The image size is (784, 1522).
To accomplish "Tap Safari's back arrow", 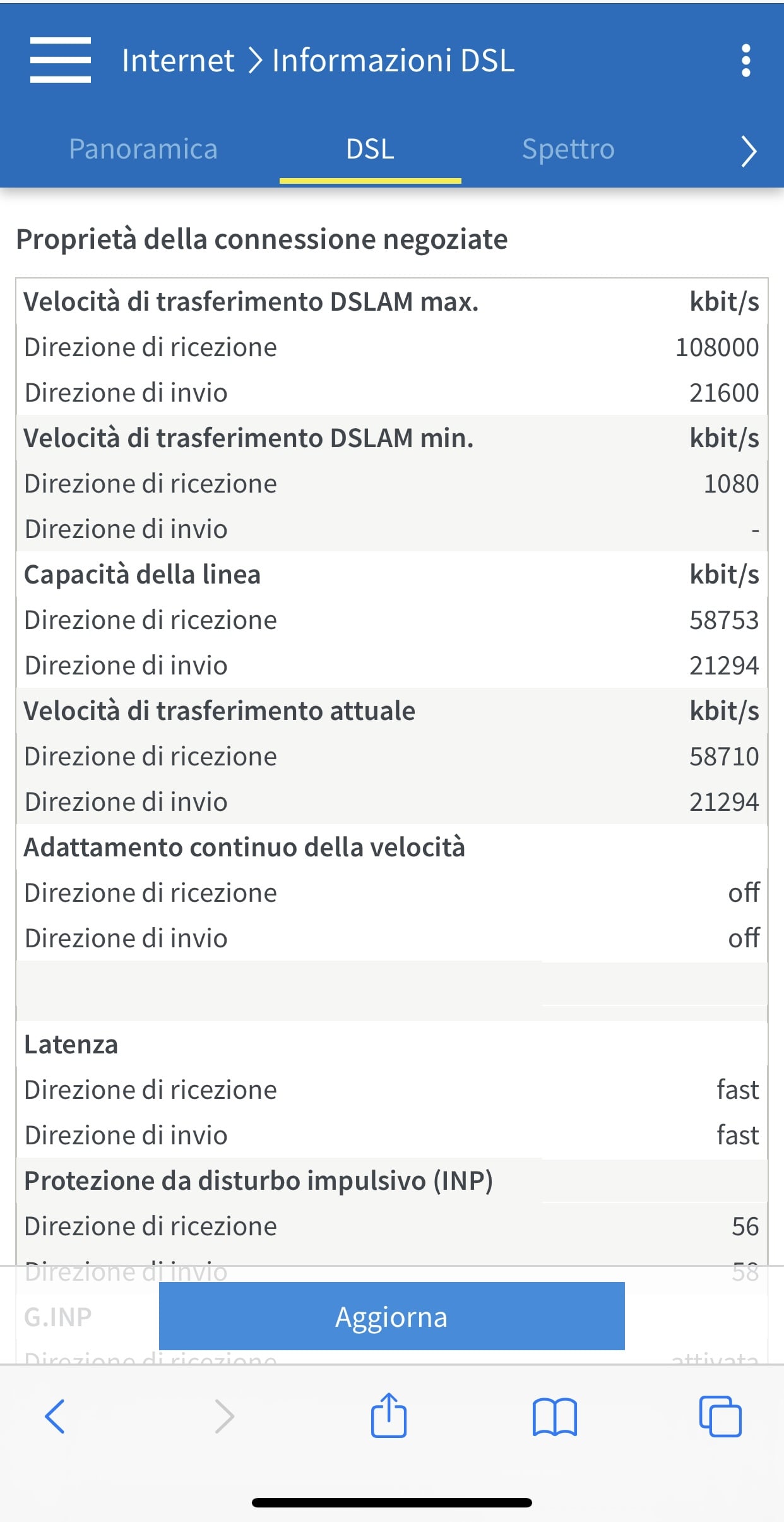I will [55, 1417].
